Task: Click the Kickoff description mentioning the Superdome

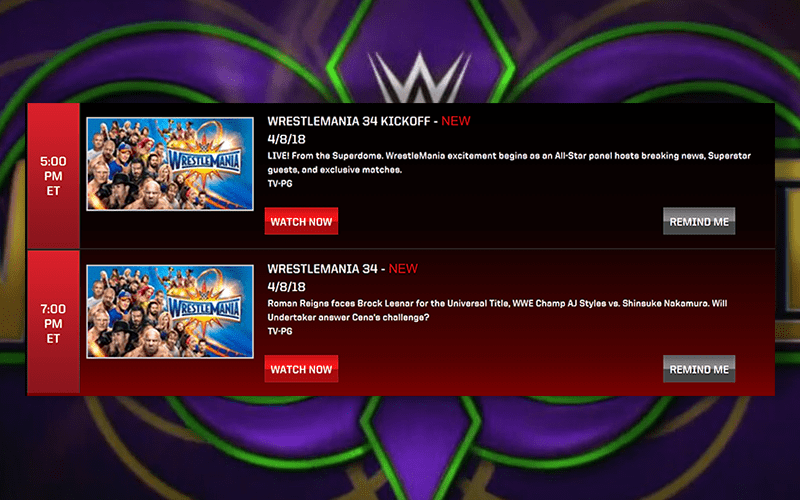Action: pyautogui.click(x=509, y=163)
